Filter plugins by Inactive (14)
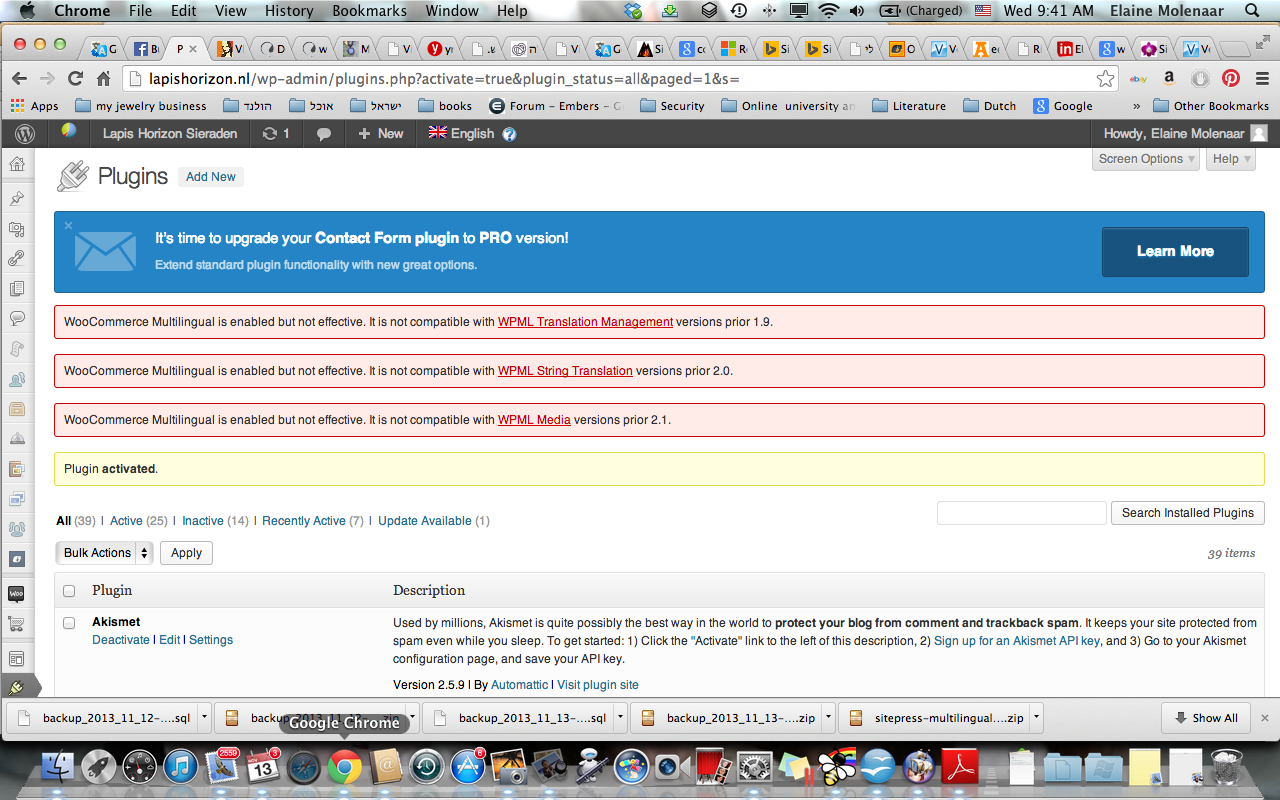The image size is (1280, 800). [x=215, y=521]
